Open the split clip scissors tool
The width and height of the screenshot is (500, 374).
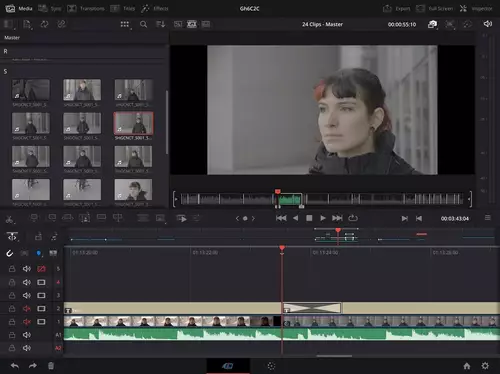(x=10, y=219)
